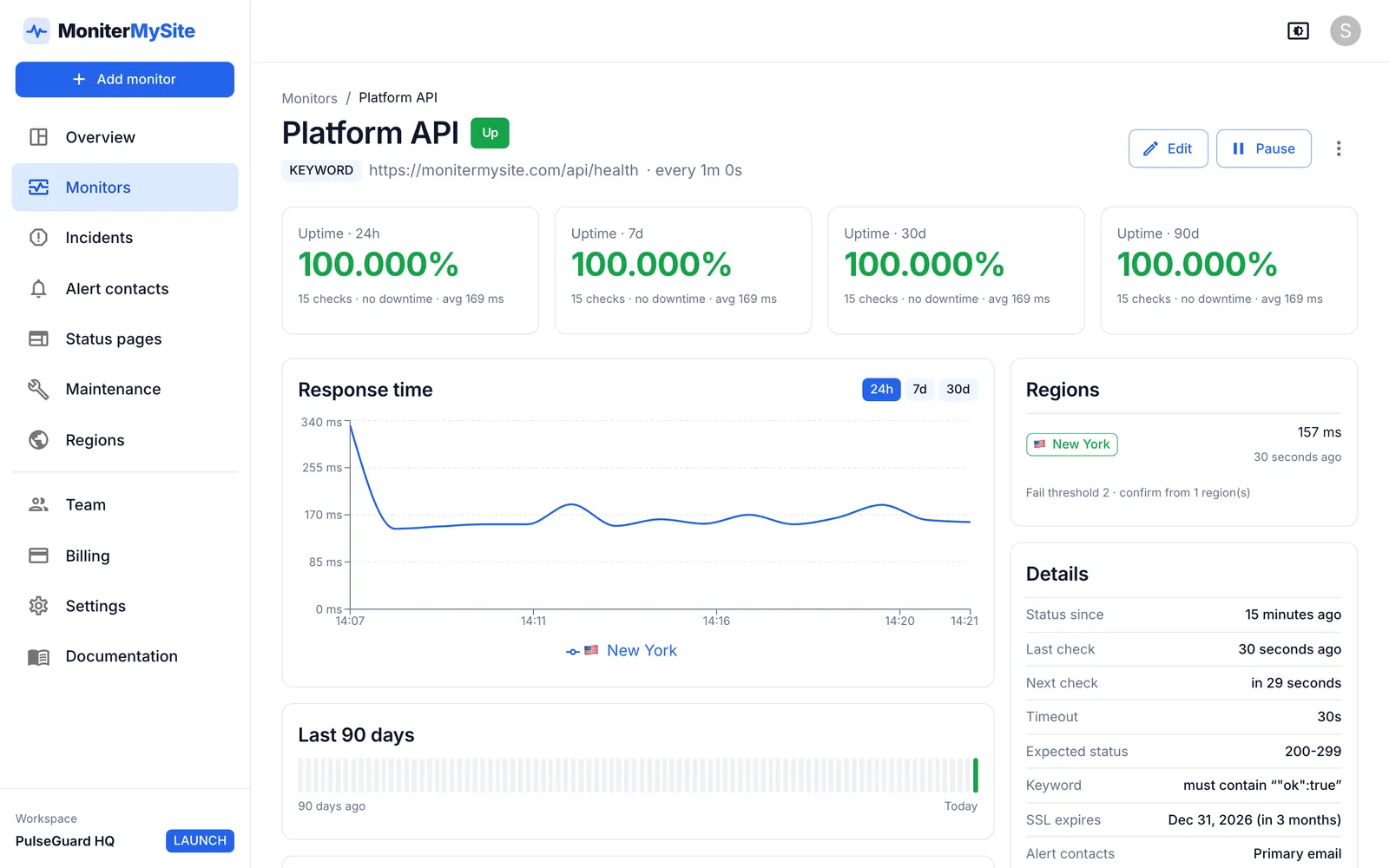The image size is (1389, 868).
Task: Open the Overview page
Action: pos(125,137)
